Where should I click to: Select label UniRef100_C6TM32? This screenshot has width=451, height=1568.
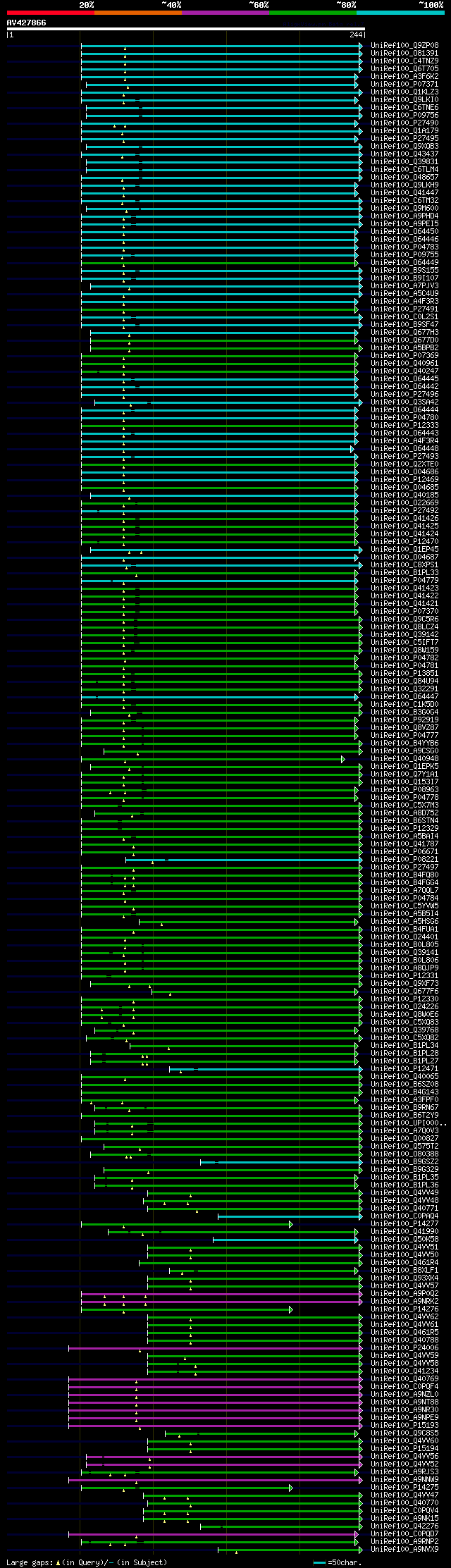[404, 201]
